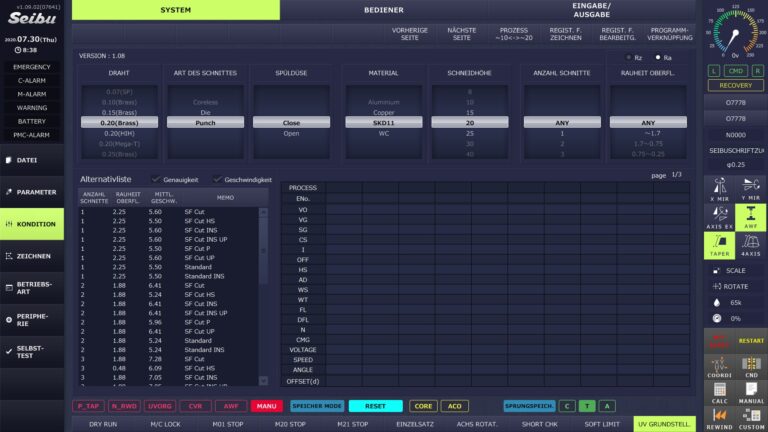Image resolution: width=768 pixels, height=432 pixels.
Task: Enable the Geschwindigkeit checkbox
Action: click(x=217, y=179)
